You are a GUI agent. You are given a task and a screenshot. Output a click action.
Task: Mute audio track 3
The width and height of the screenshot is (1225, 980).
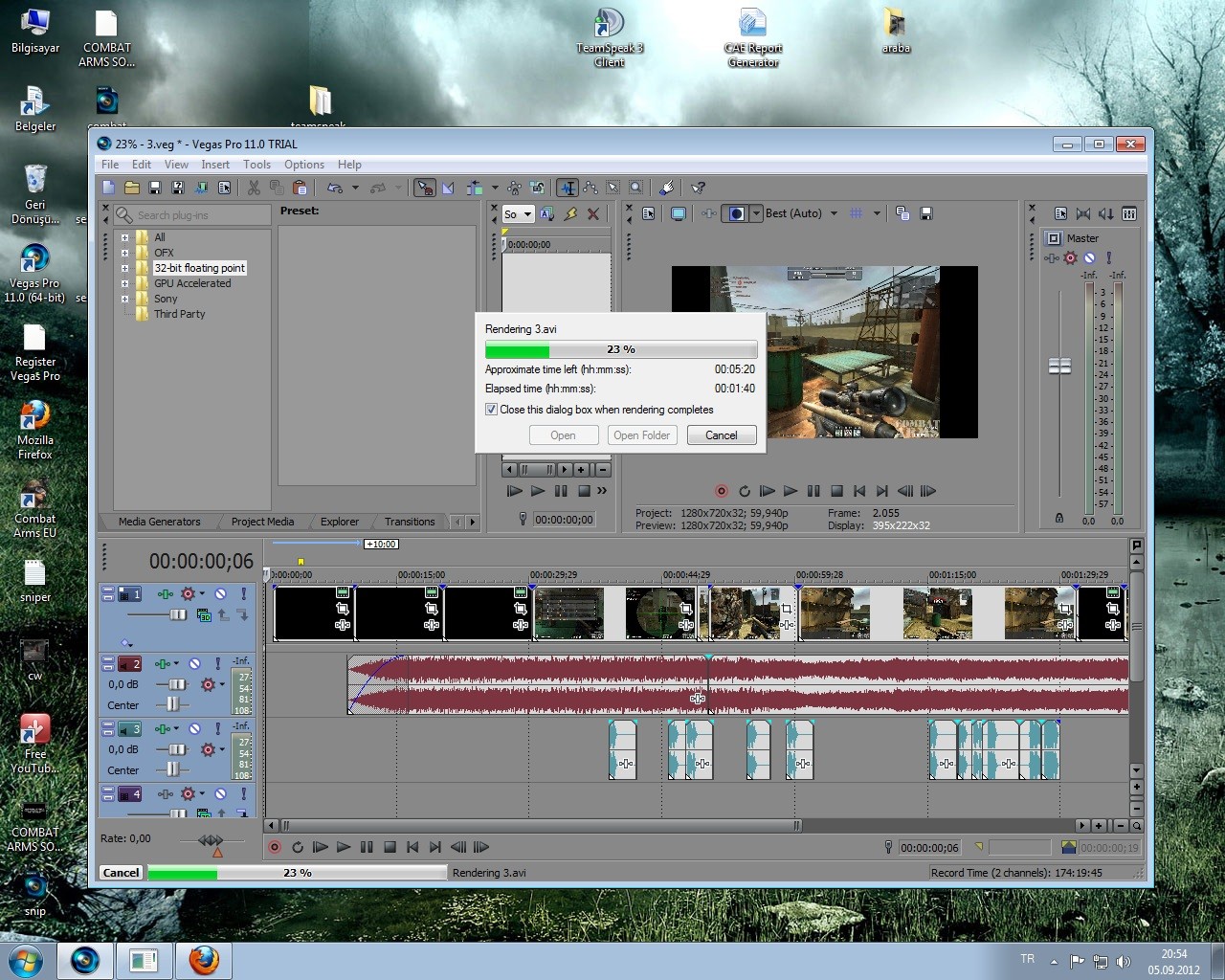[x=194, y=728]
